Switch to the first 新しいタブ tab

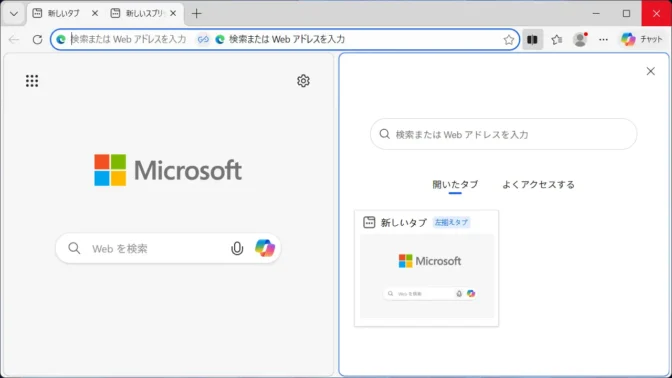coord(63,14)
